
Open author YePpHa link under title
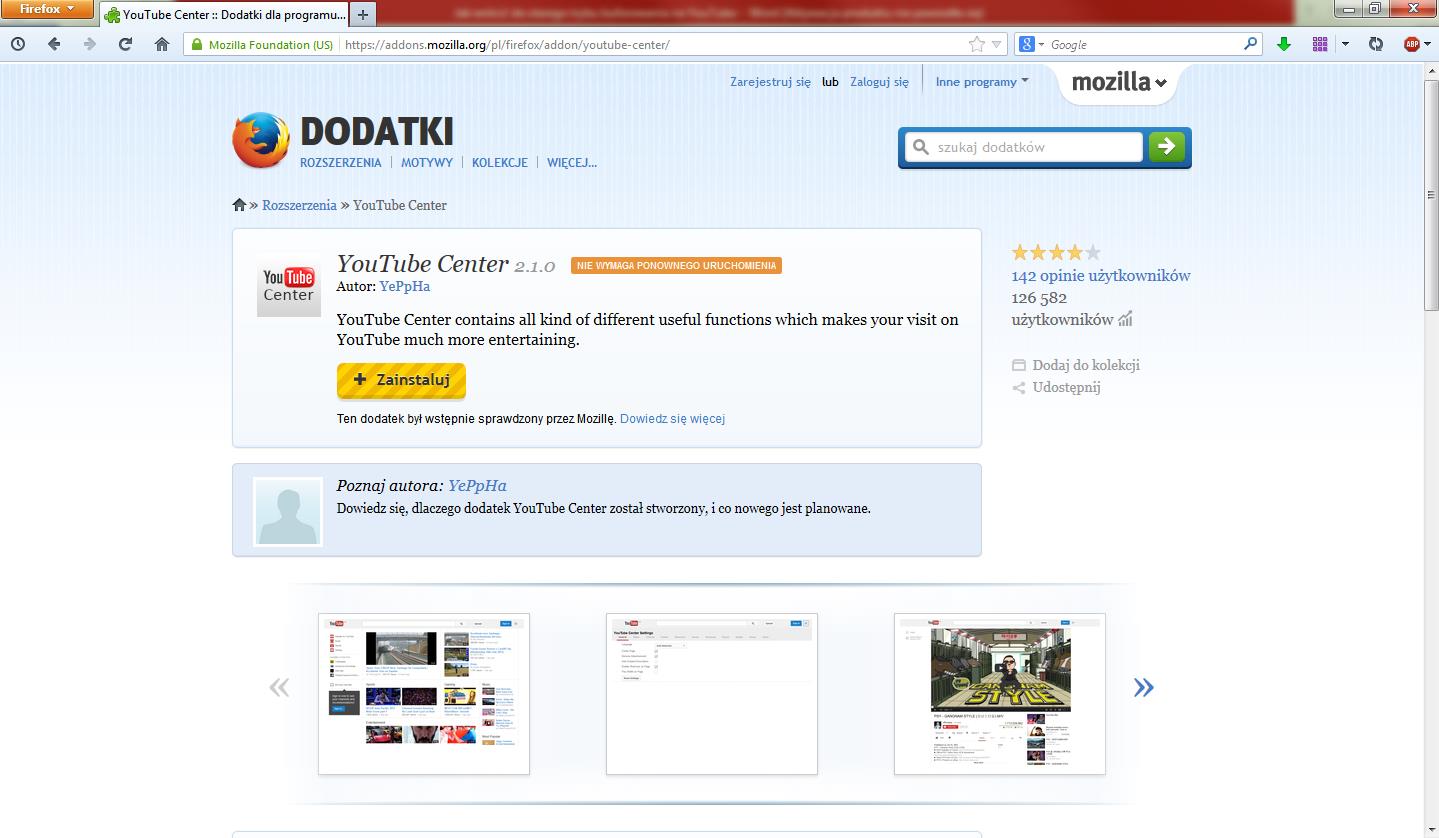click(x=405, y=286)
